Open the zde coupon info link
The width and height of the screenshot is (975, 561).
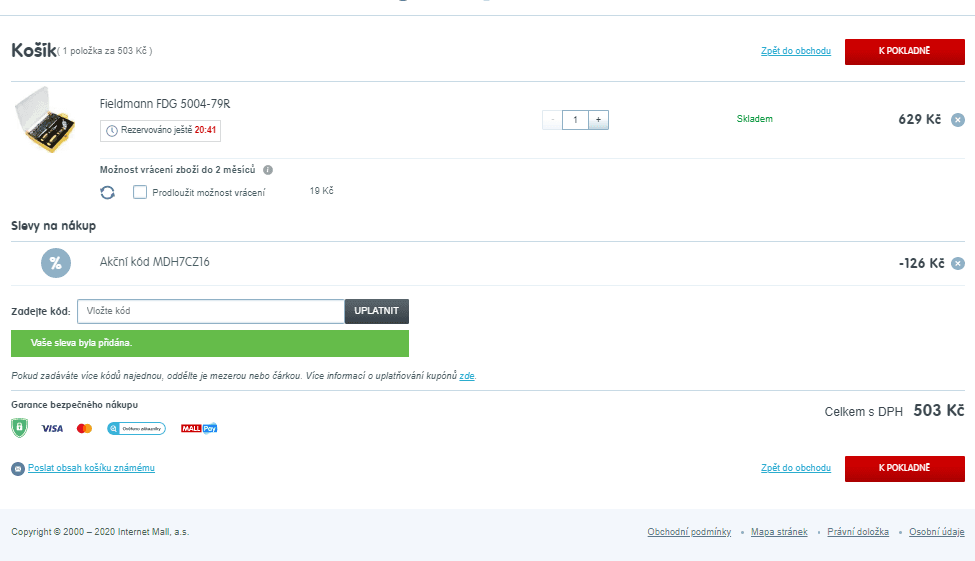pos(467,376)
